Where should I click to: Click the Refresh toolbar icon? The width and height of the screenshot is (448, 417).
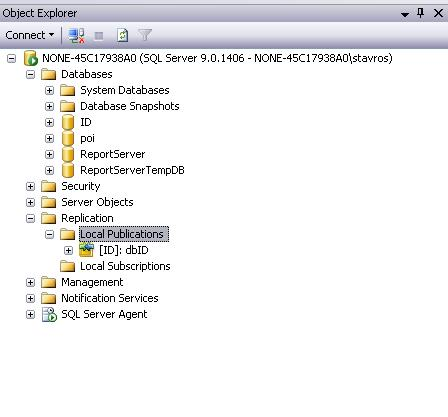pos(122,35)
